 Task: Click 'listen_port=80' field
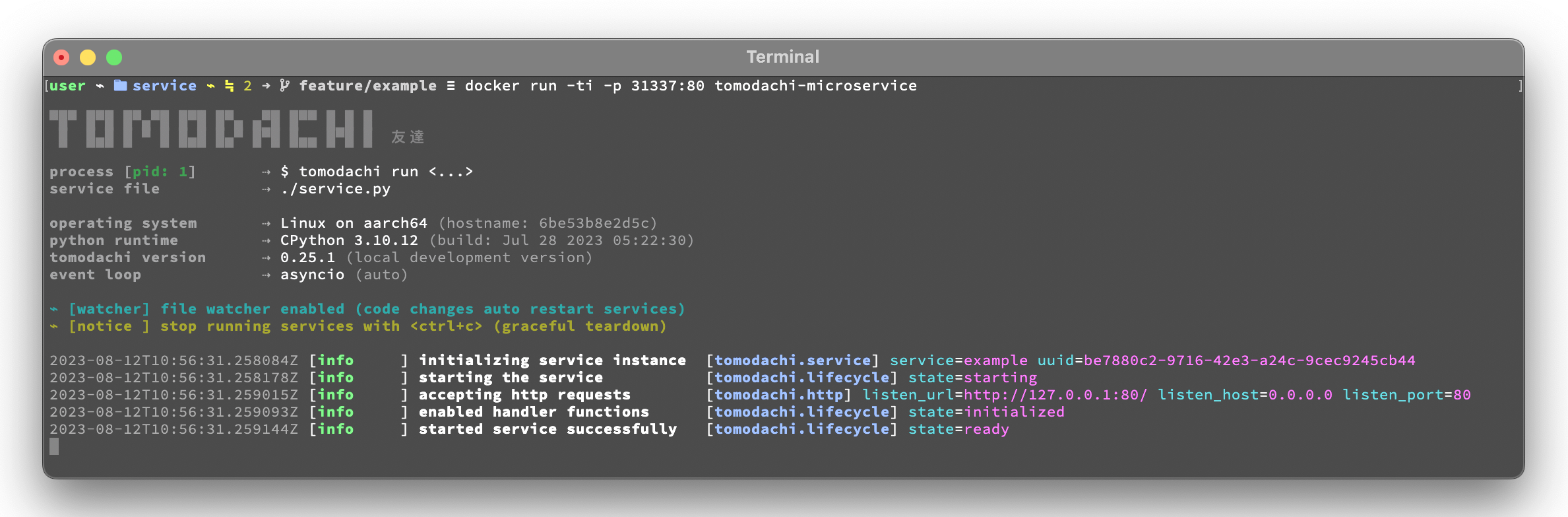coord(1406,395)
